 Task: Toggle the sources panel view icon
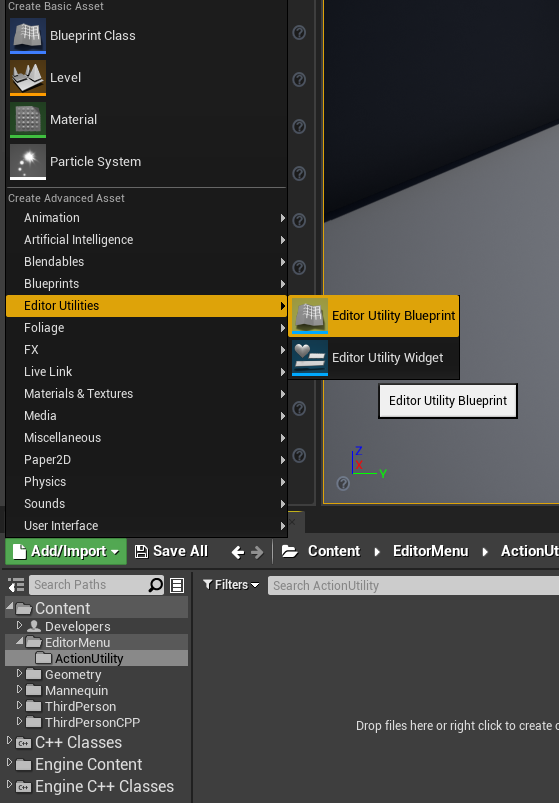16,585
